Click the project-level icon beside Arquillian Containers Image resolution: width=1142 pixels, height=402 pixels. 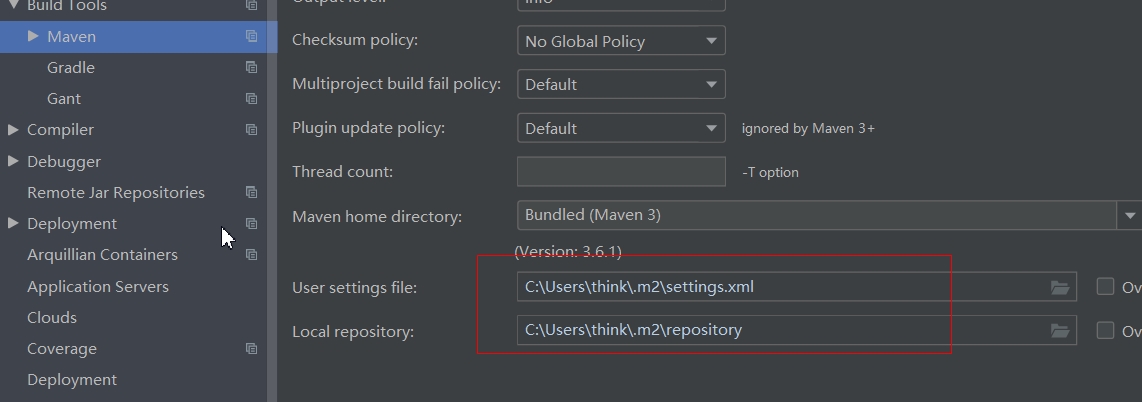(251, 254)
